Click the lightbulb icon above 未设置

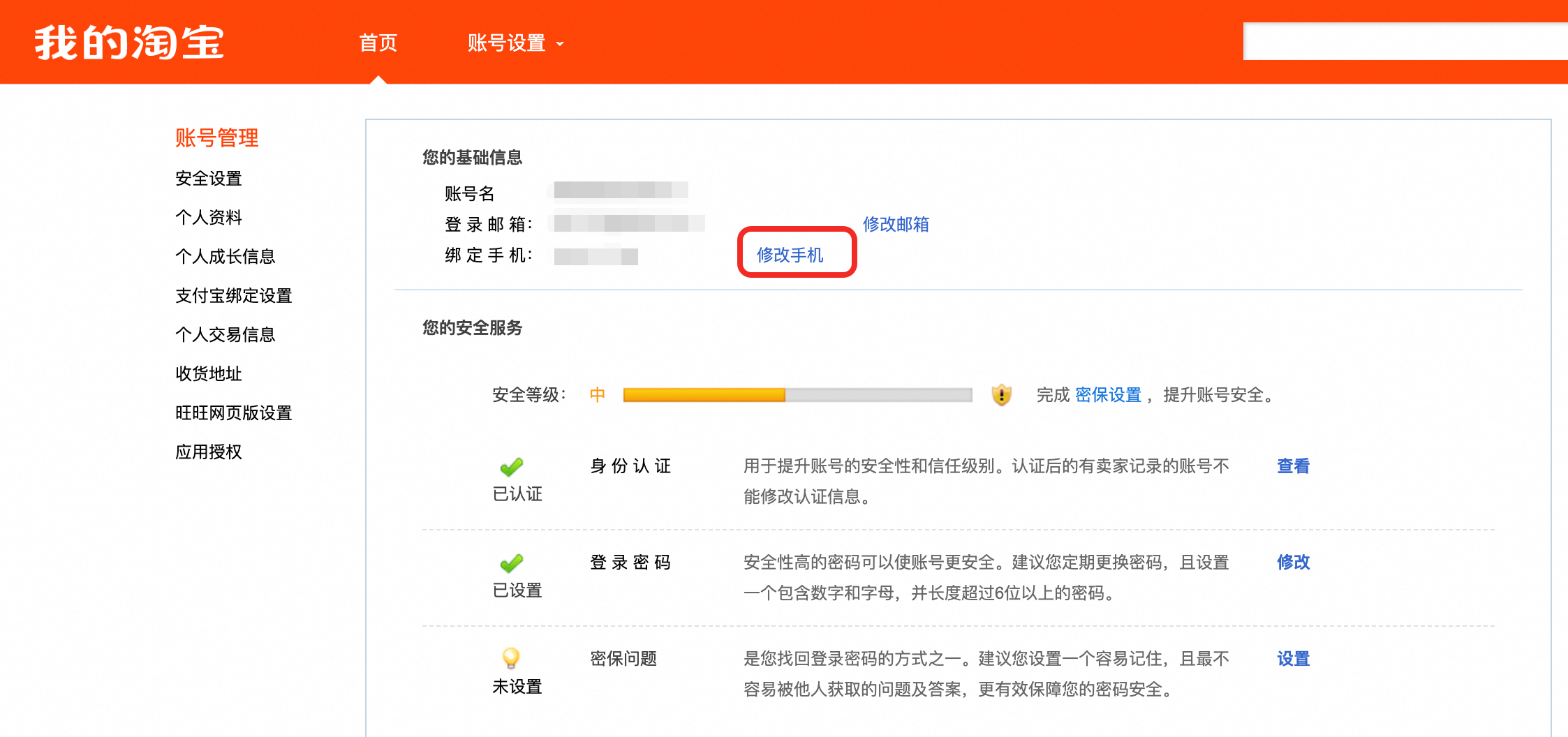click(511, 658)
